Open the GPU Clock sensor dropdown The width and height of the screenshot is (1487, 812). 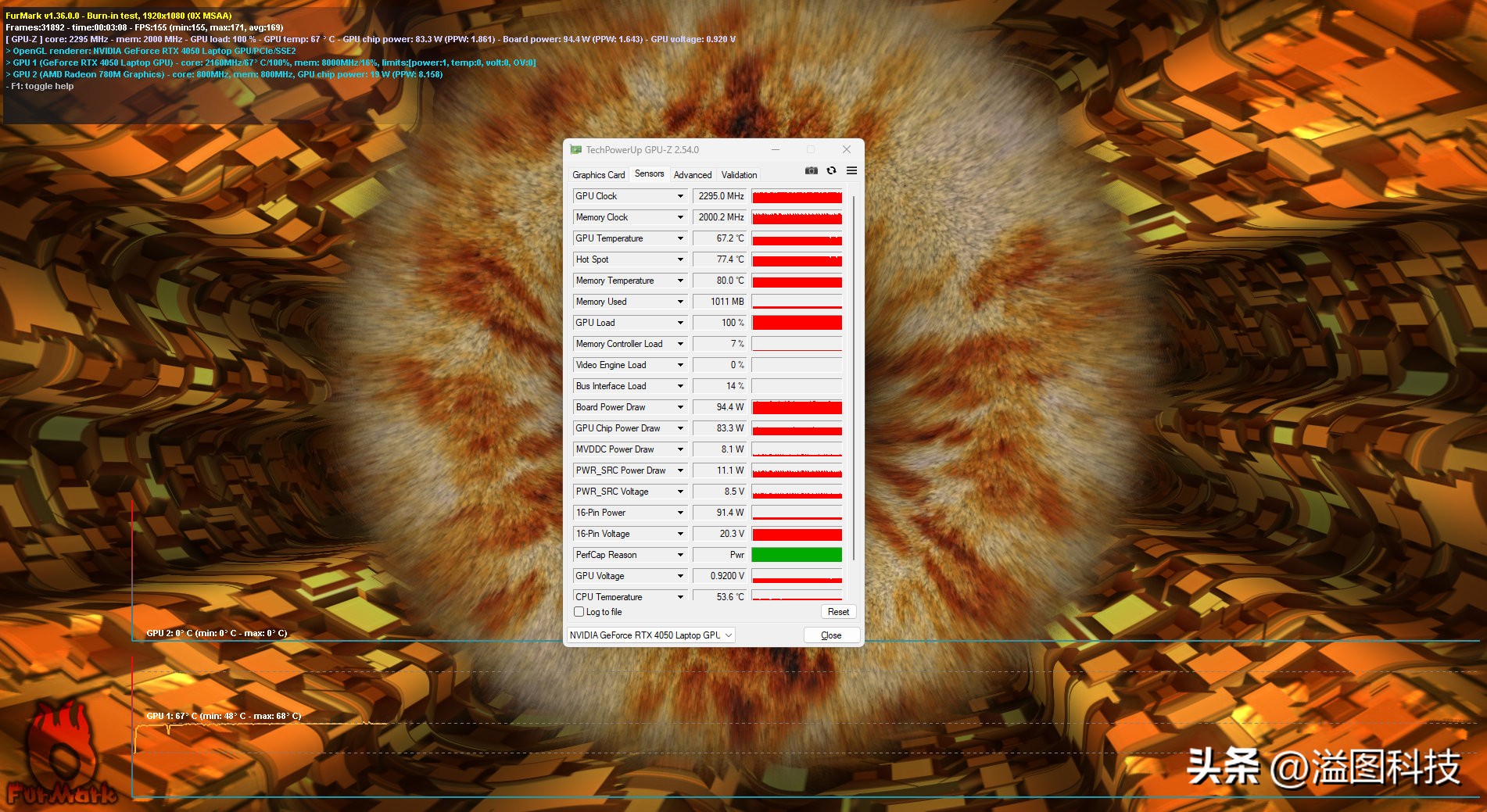tap(680, 196)
